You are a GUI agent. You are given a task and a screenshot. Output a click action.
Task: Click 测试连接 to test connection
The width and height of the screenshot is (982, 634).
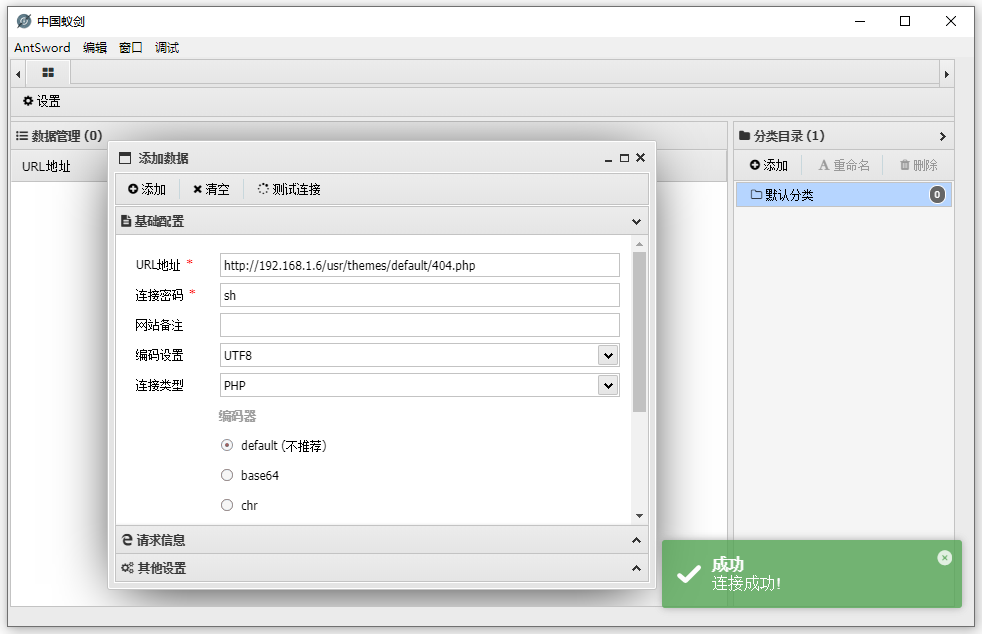click(x=289, y=189)
